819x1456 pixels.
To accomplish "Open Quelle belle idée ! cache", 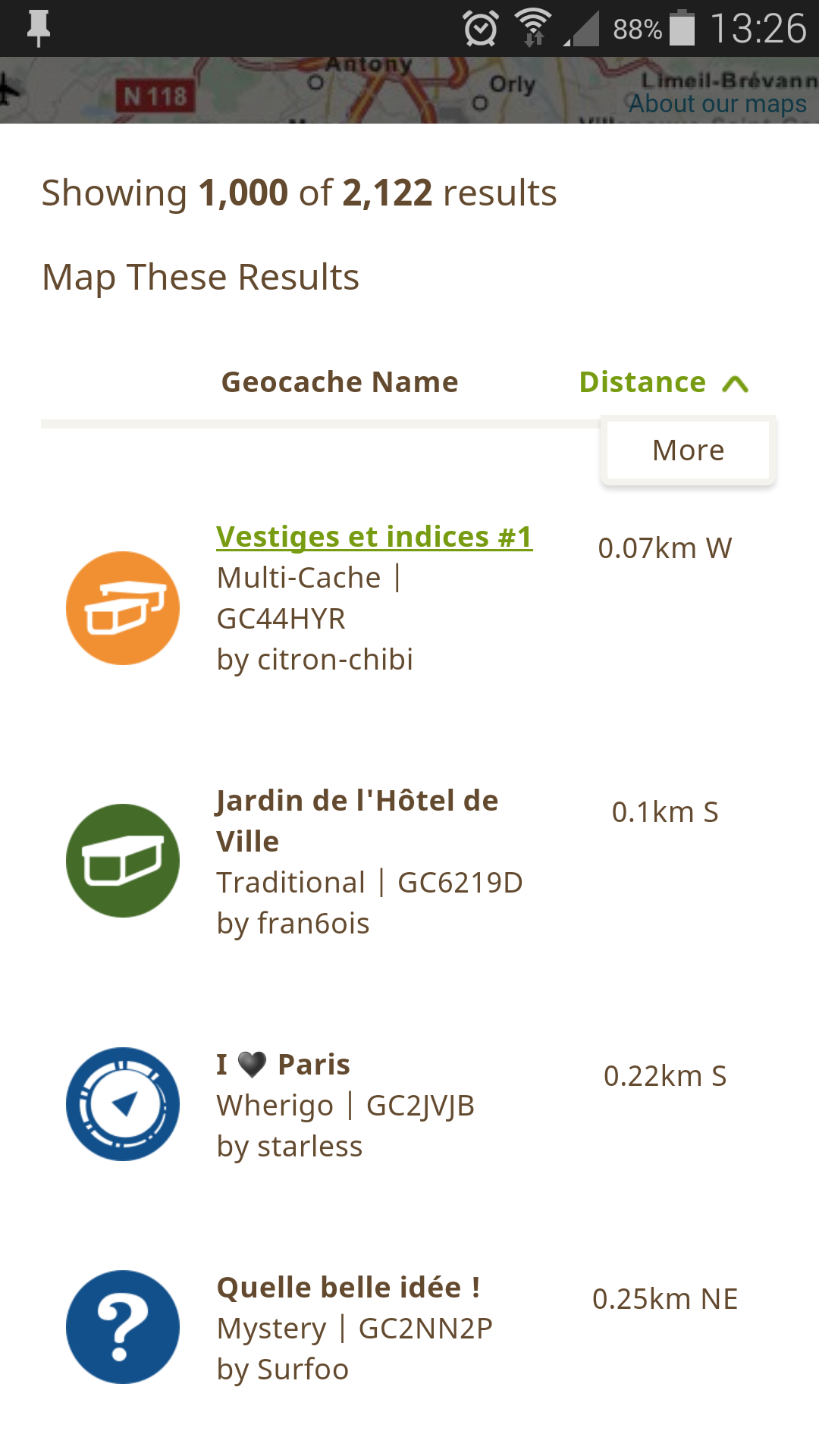I will (348, 1287).
